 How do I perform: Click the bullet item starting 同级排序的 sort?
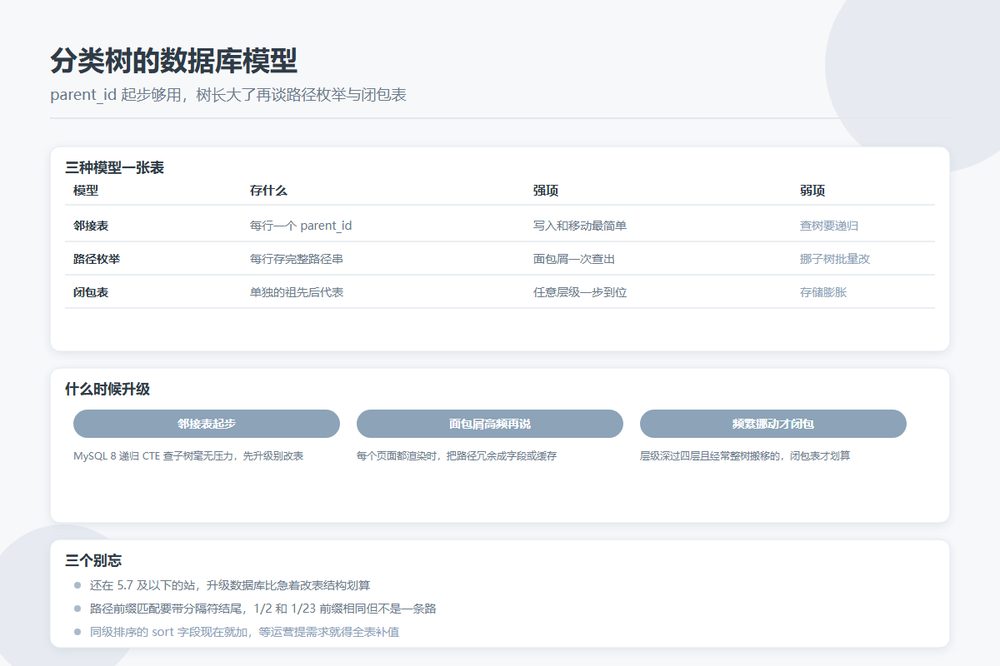pos(244,632)
